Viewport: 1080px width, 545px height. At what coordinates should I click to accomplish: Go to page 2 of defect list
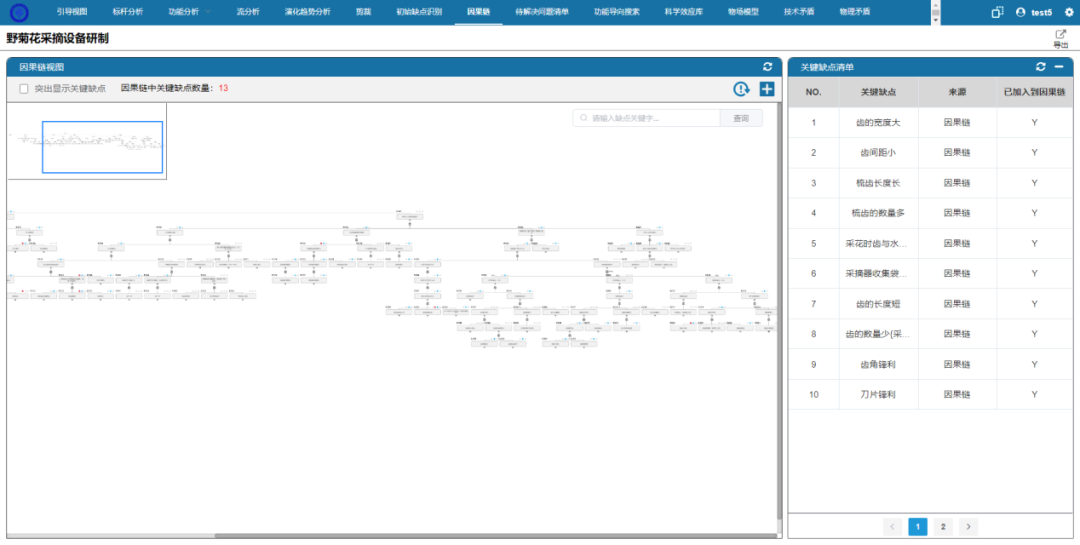pos(943,526)
